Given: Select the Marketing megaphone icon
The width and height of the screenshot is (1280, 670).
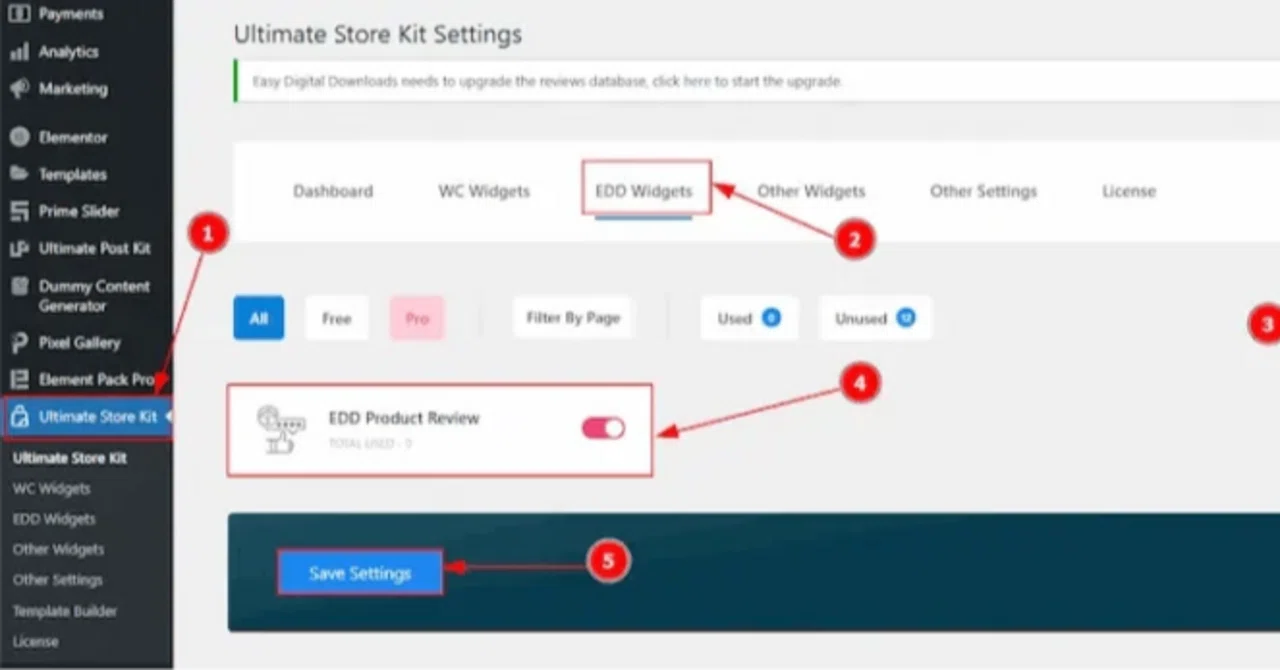Looking at the screenshot, I should pos(19,89).
